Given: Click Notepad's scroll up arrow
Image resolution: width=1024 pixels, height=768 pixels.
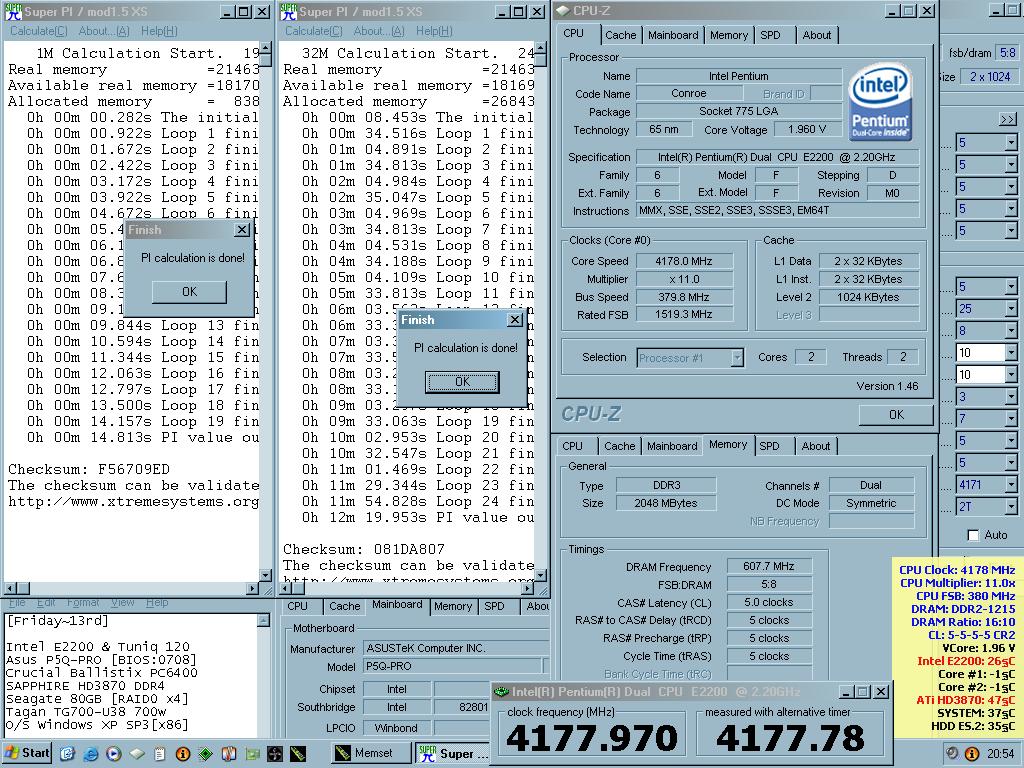Looking at the screenshot, I should pos(263,620).
